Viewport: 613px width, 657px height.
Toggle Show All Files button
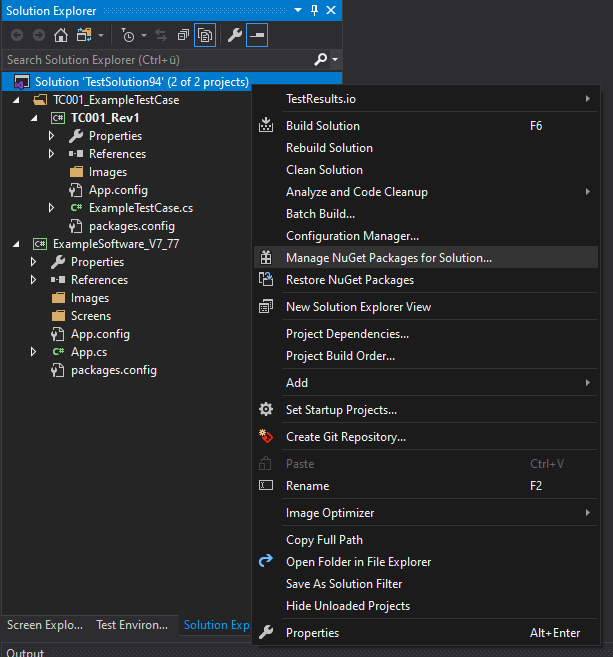(x=205, y=35)
